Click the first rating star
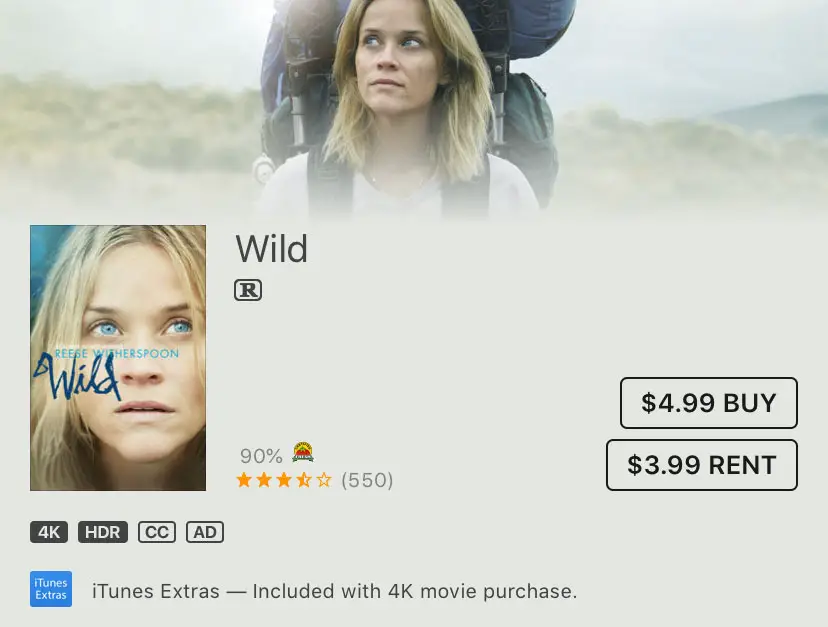The image size is (828, 627). pyautogui.click(x=244, y=480)
